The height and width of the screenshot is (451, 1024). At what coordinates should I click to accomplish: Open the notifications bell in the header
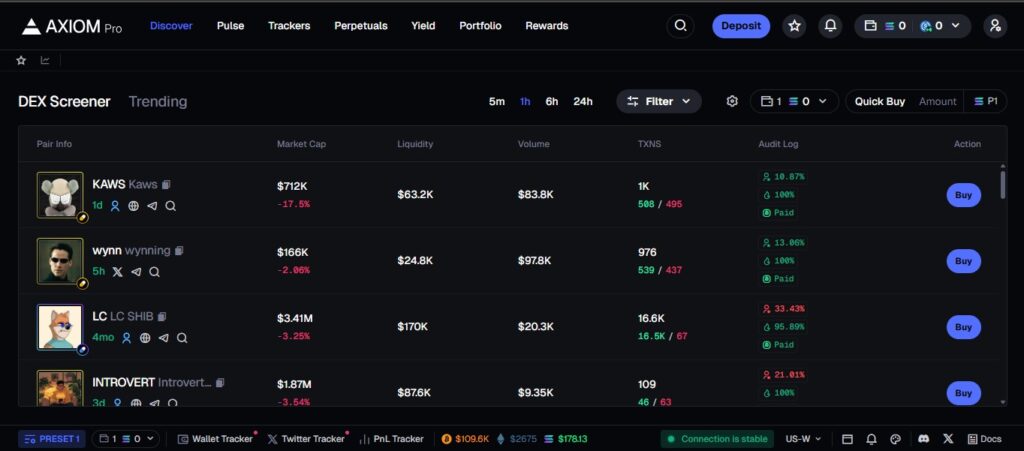click(830, 26)
